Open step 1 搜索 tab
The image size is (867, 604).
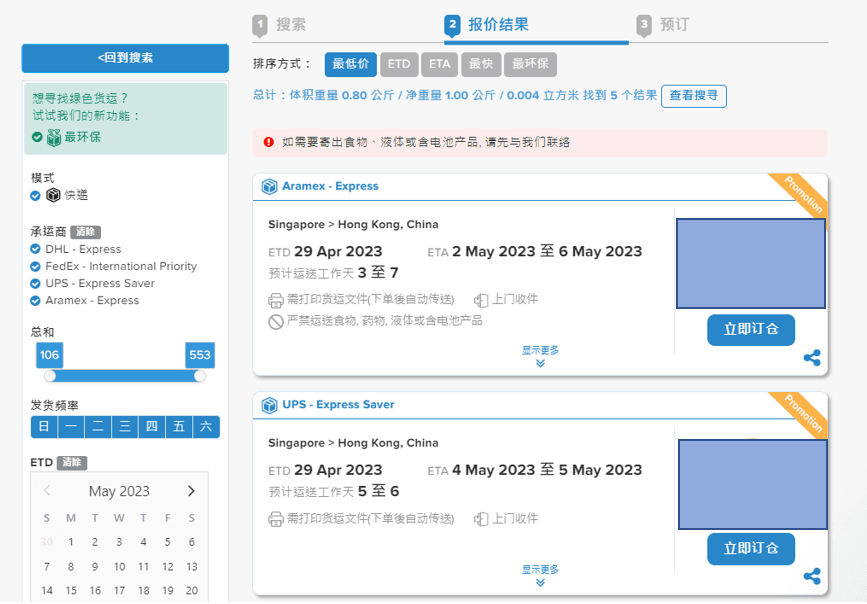coord(279,25)
